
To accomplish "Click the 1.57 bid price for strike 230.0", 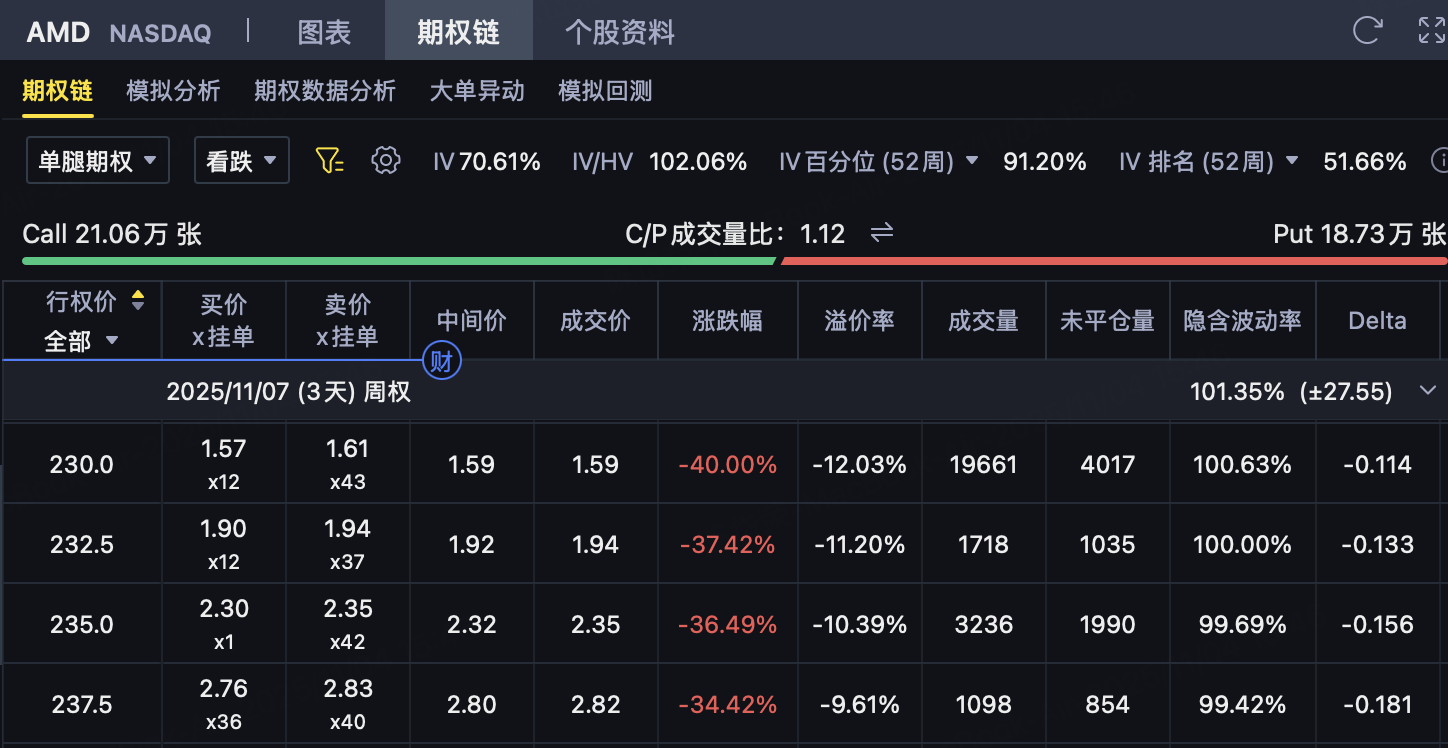I will (x=223, y=450).
